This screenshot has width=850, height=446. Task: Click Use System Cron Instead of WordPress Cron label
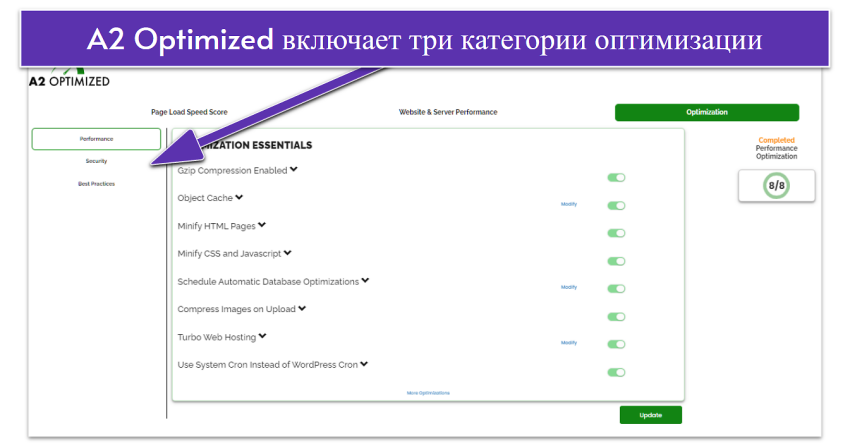267,365
